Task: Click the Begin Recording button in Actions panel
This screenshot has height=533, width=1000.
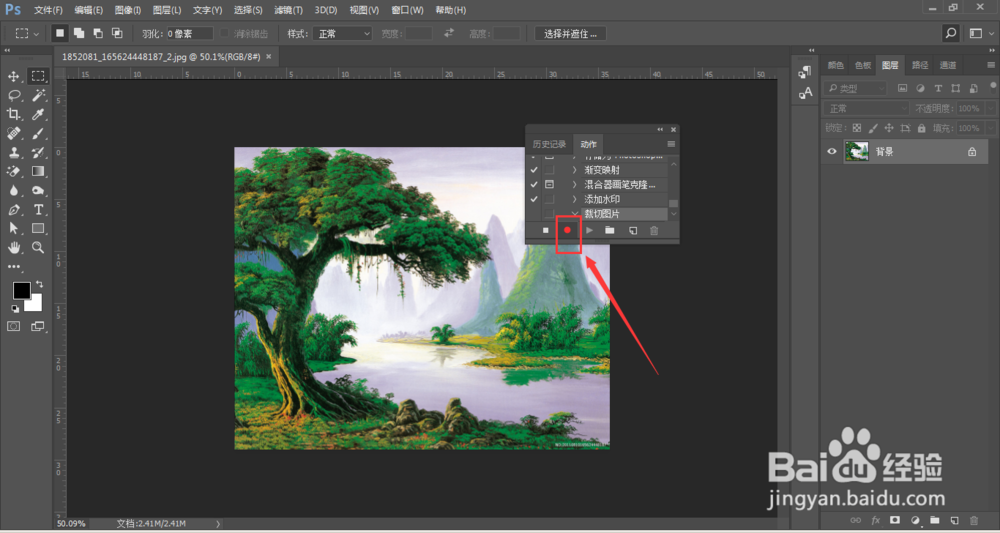Action: (x=567, y=230)
